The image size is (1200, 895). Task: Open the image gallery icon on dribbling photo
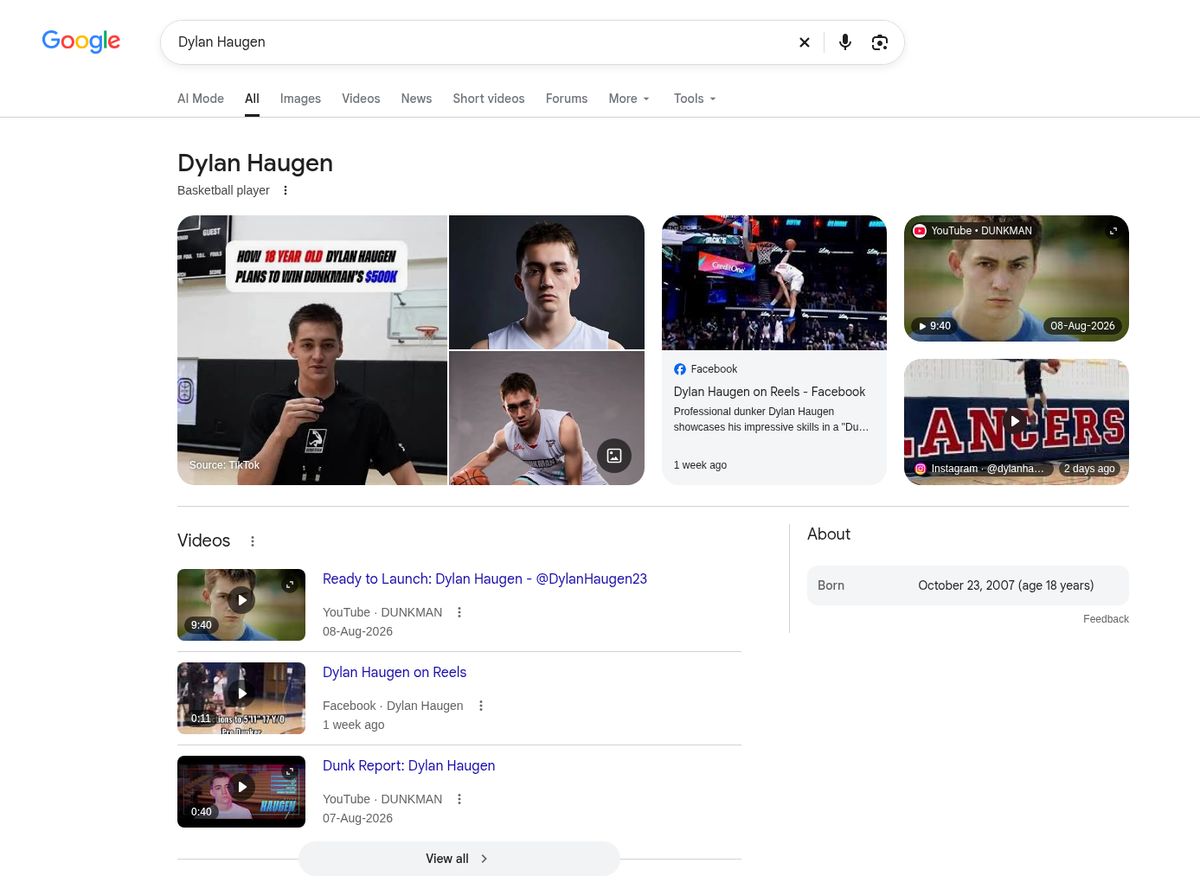tap(614, 455)
